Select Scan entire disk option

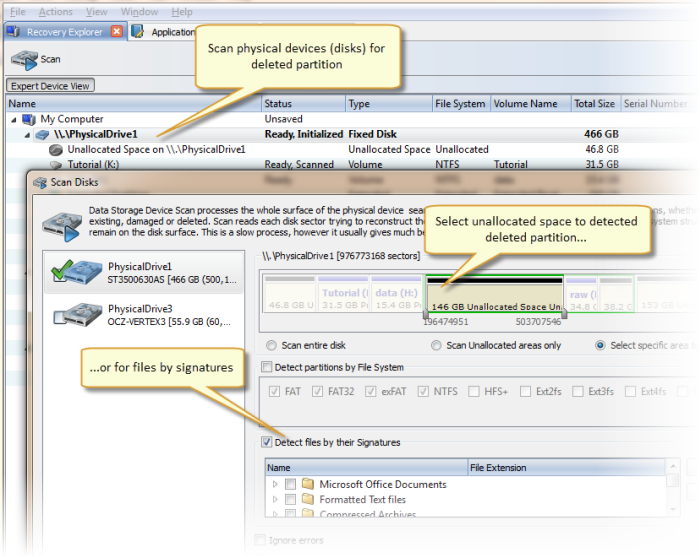click(271, 345)
